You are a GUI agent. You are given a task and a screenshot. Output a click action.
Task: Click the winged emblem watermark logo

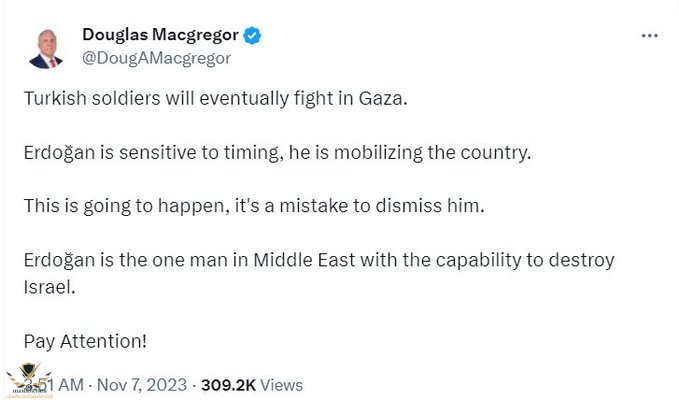click(x=29, y=380)
